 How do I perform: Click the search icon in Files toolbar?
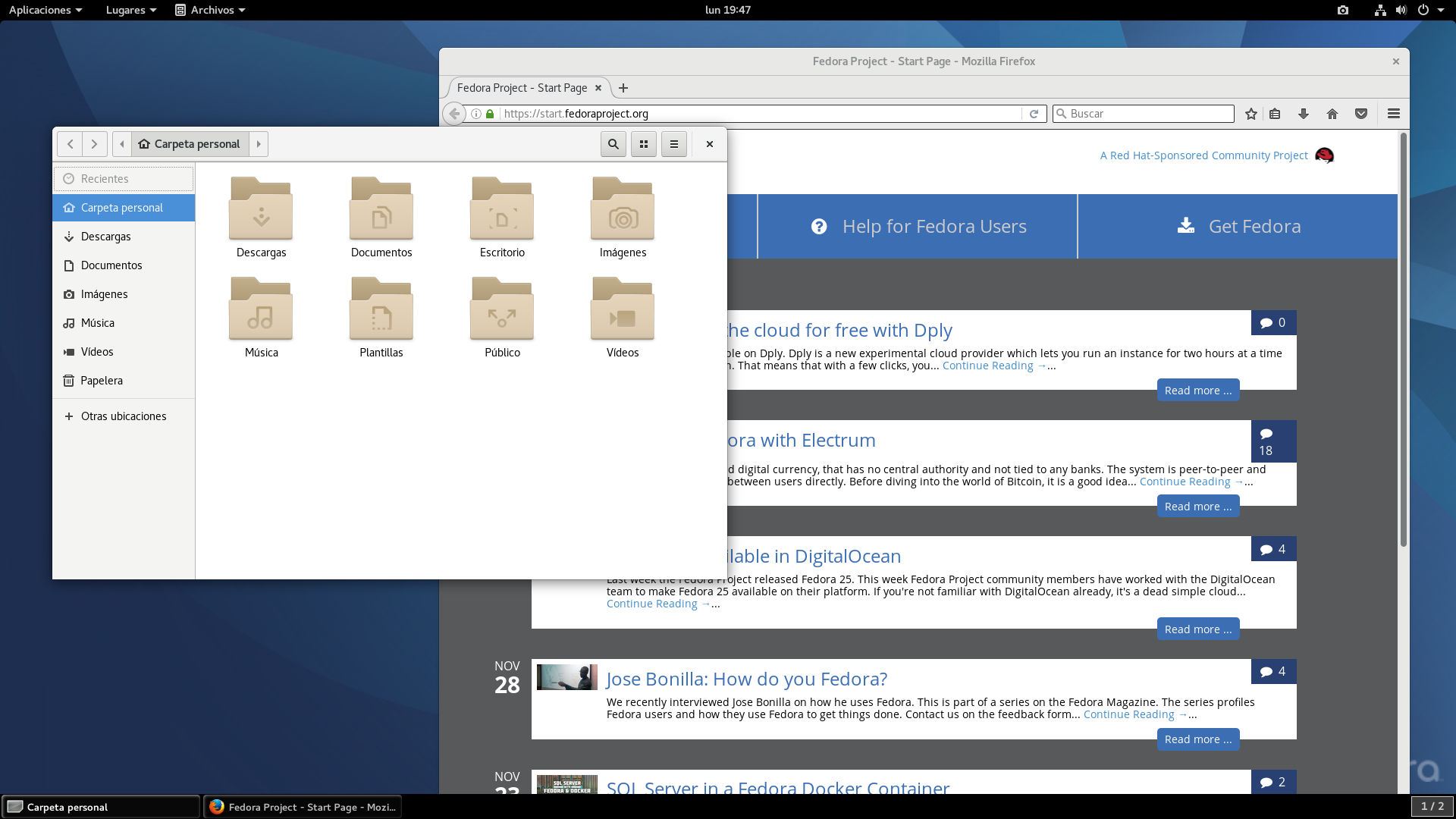(613, 144)
